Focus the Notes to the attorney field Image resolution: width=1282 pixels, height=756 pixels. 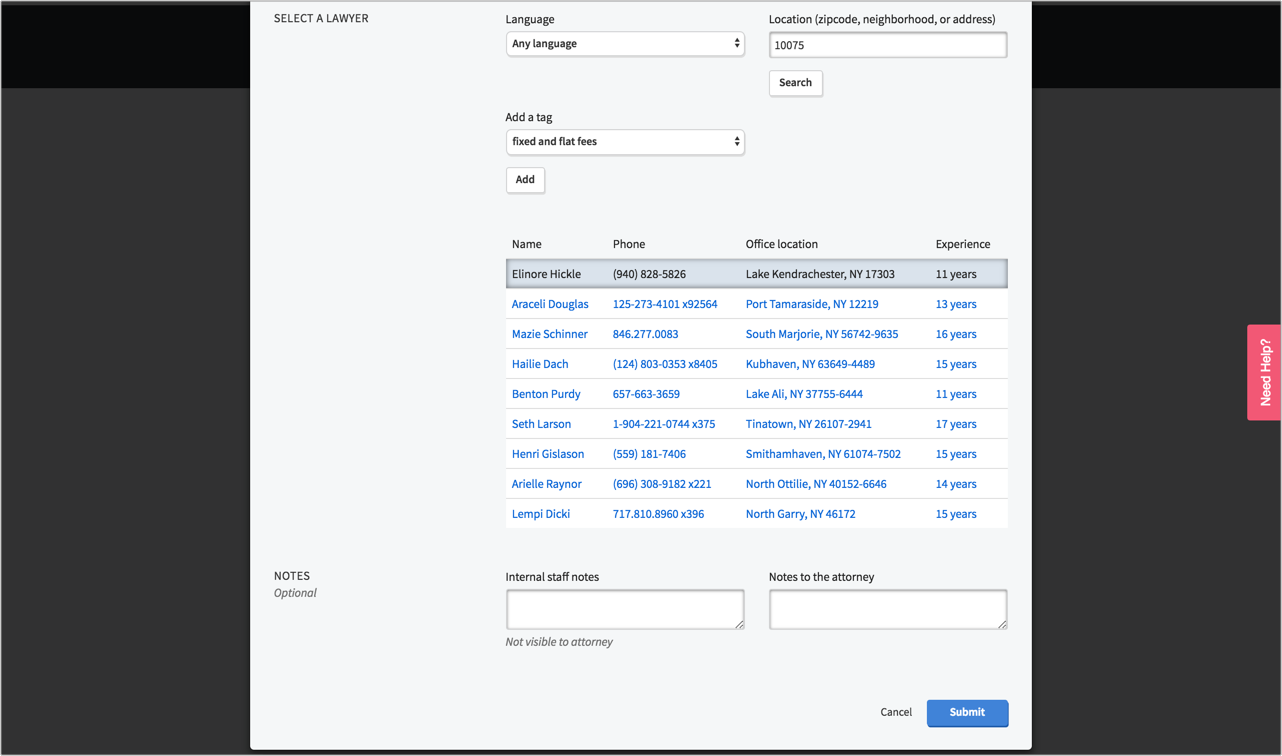tap(887, 609)
